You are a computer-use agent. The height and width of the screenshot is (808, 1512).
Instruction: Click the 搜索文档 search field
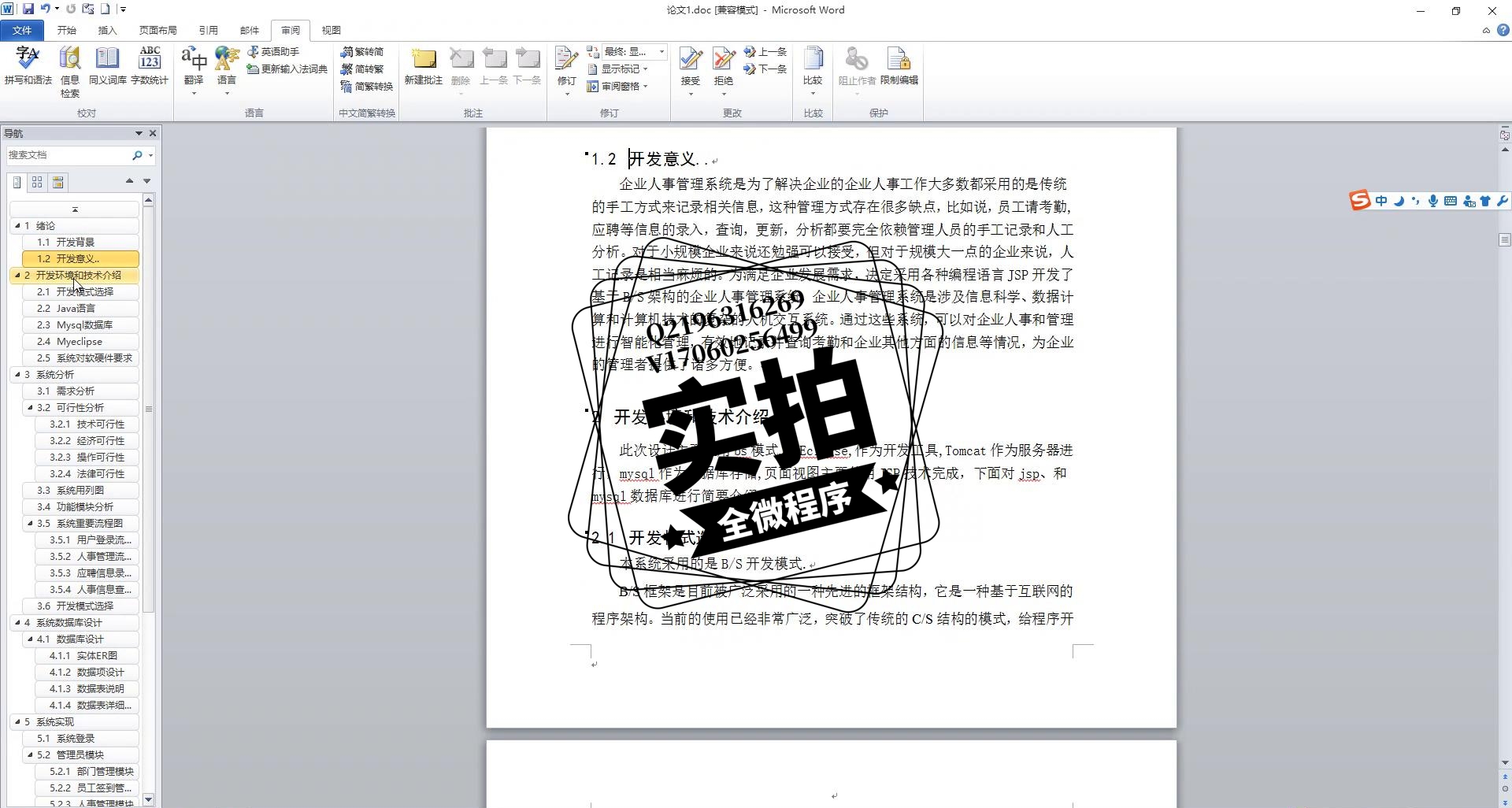pyautogui.click(x=67, y=155)
